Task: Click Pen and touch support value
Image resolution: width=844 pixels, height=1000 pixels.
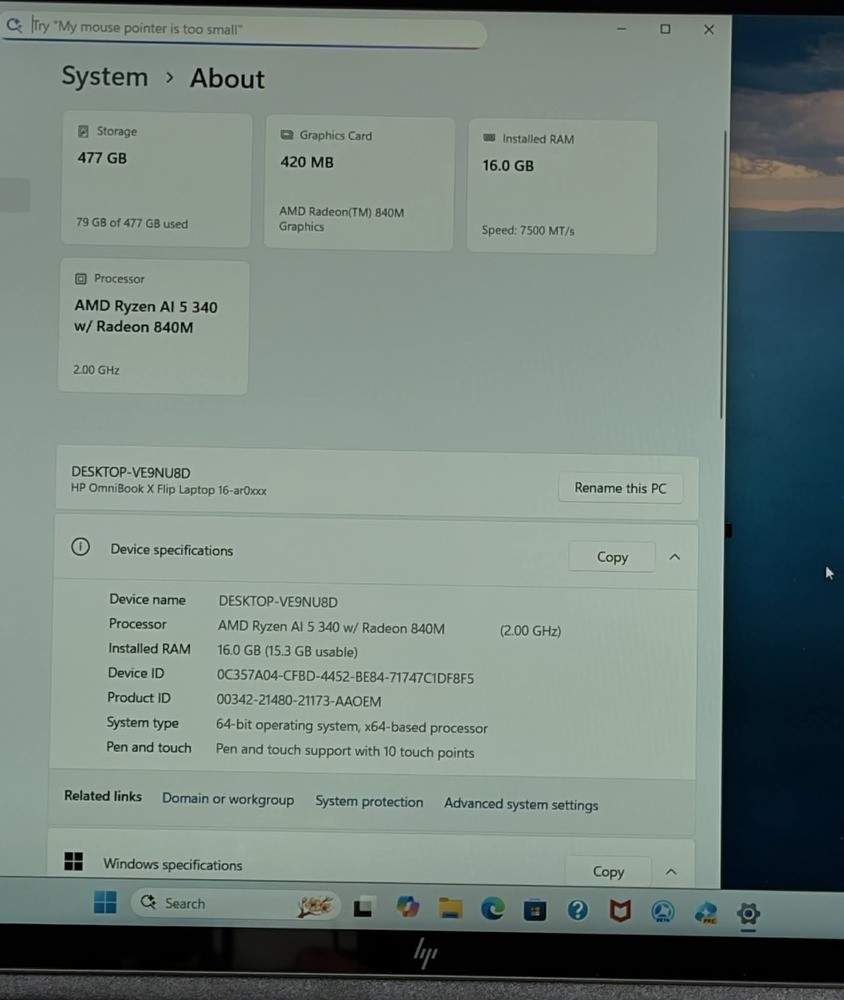Action: pyautogui.click(x=344, y=751)
